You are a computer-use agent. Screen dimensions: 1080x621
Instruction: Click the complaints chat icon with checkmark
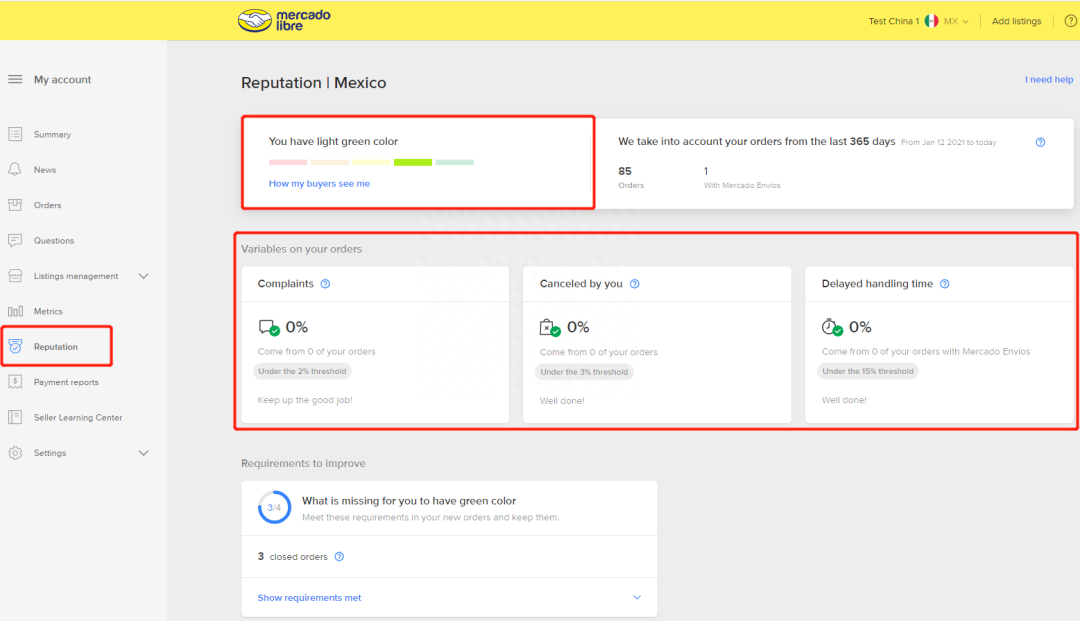pos(269,327)
